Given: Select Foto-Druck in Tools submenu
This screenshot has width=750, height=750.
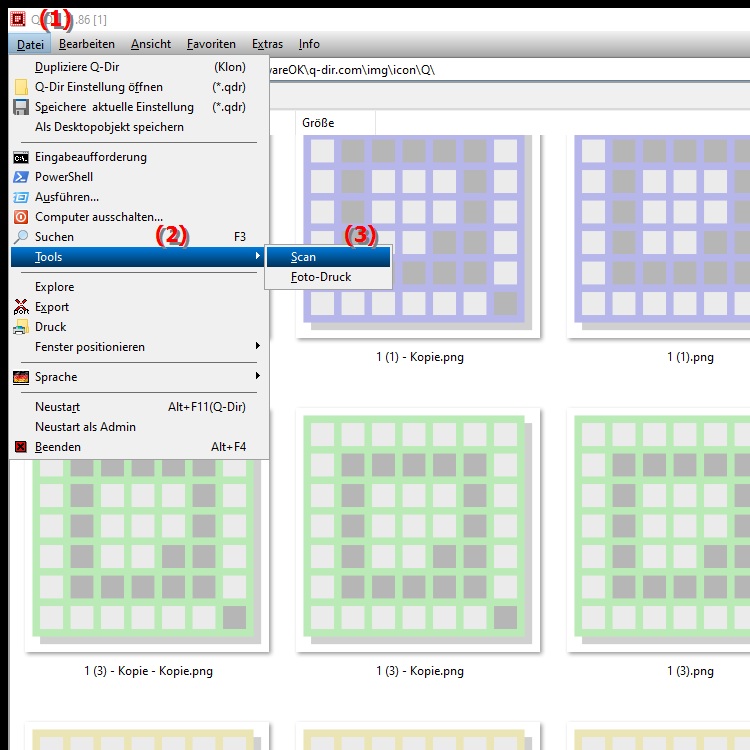Looking at the screenshot, I should 328,277.
